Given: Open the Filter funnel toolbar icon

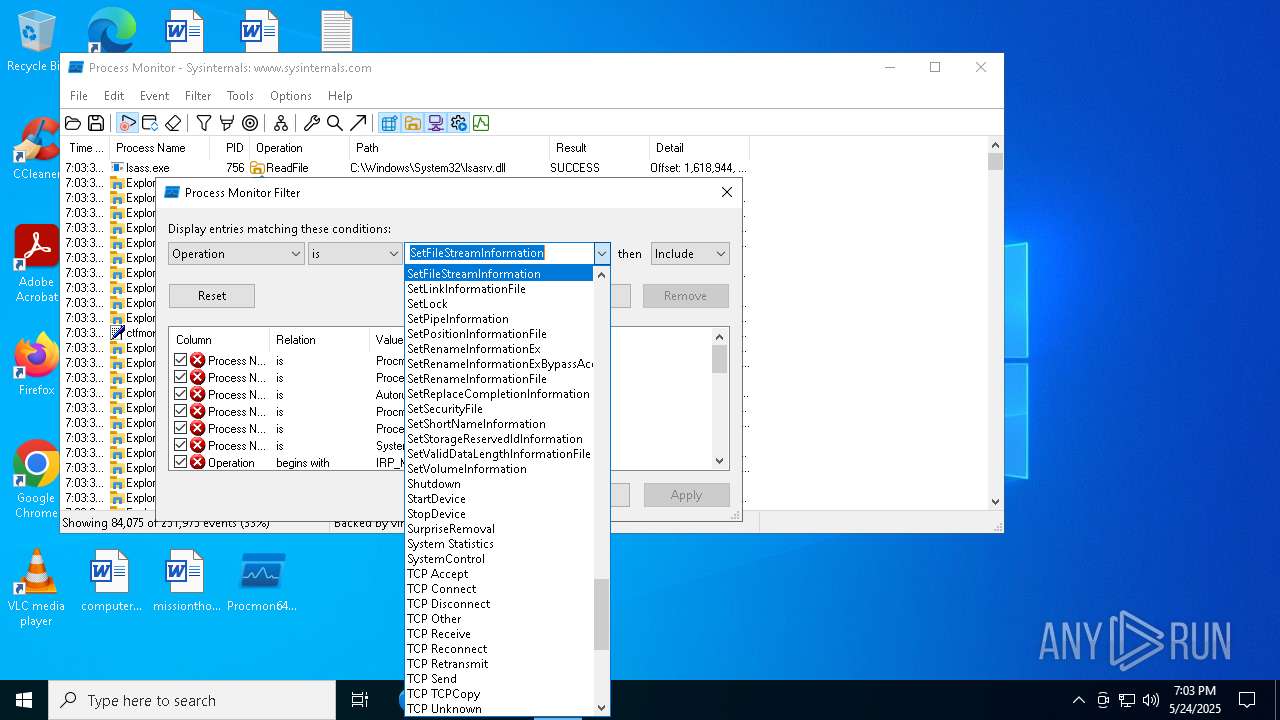Looking at the screenshot, I should point(204,123).
